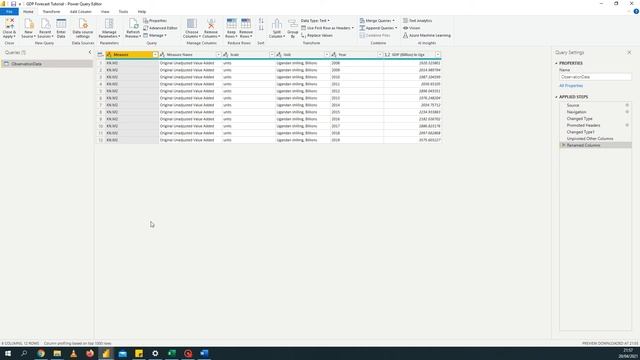Open the Source step gear settings
Viewport: 640px width, 360px height.
click(627, 105)
